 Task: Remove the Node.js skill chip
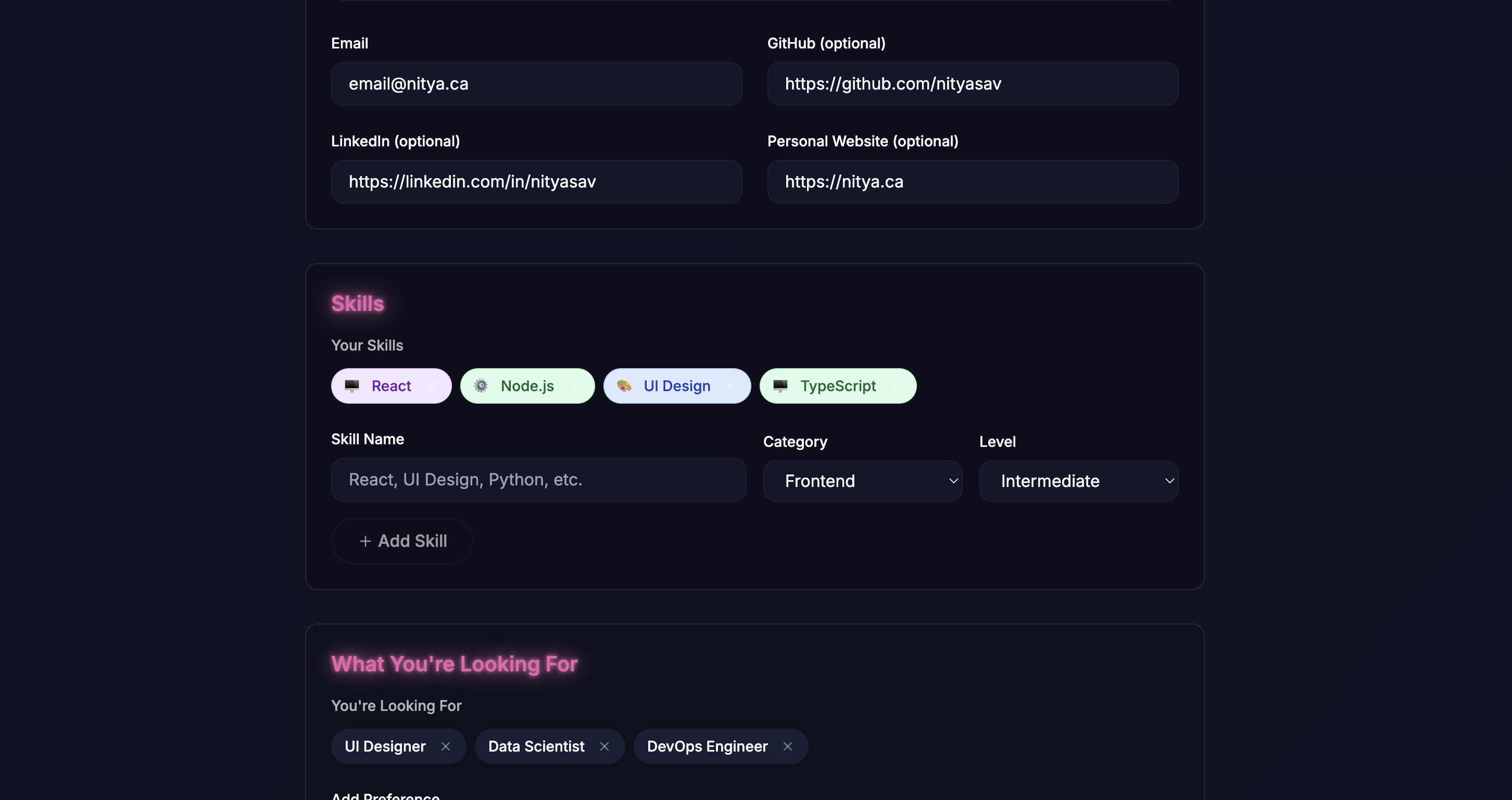coord(574,385)
